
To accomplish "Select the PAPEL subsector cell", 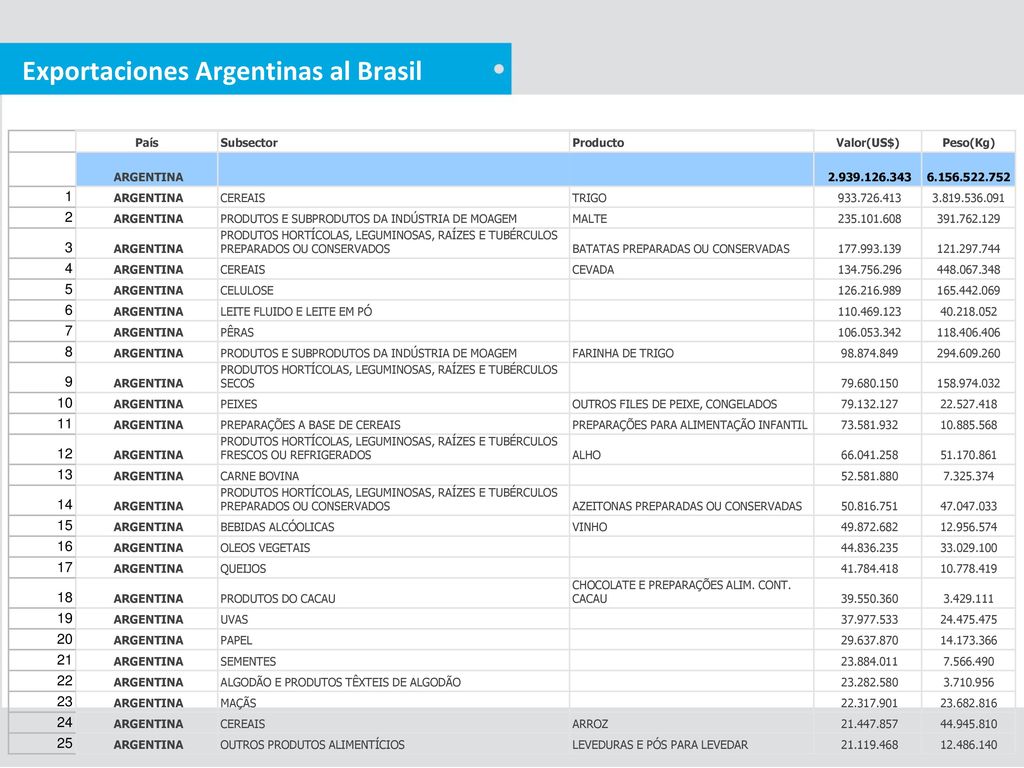I will tap(236, 641).
